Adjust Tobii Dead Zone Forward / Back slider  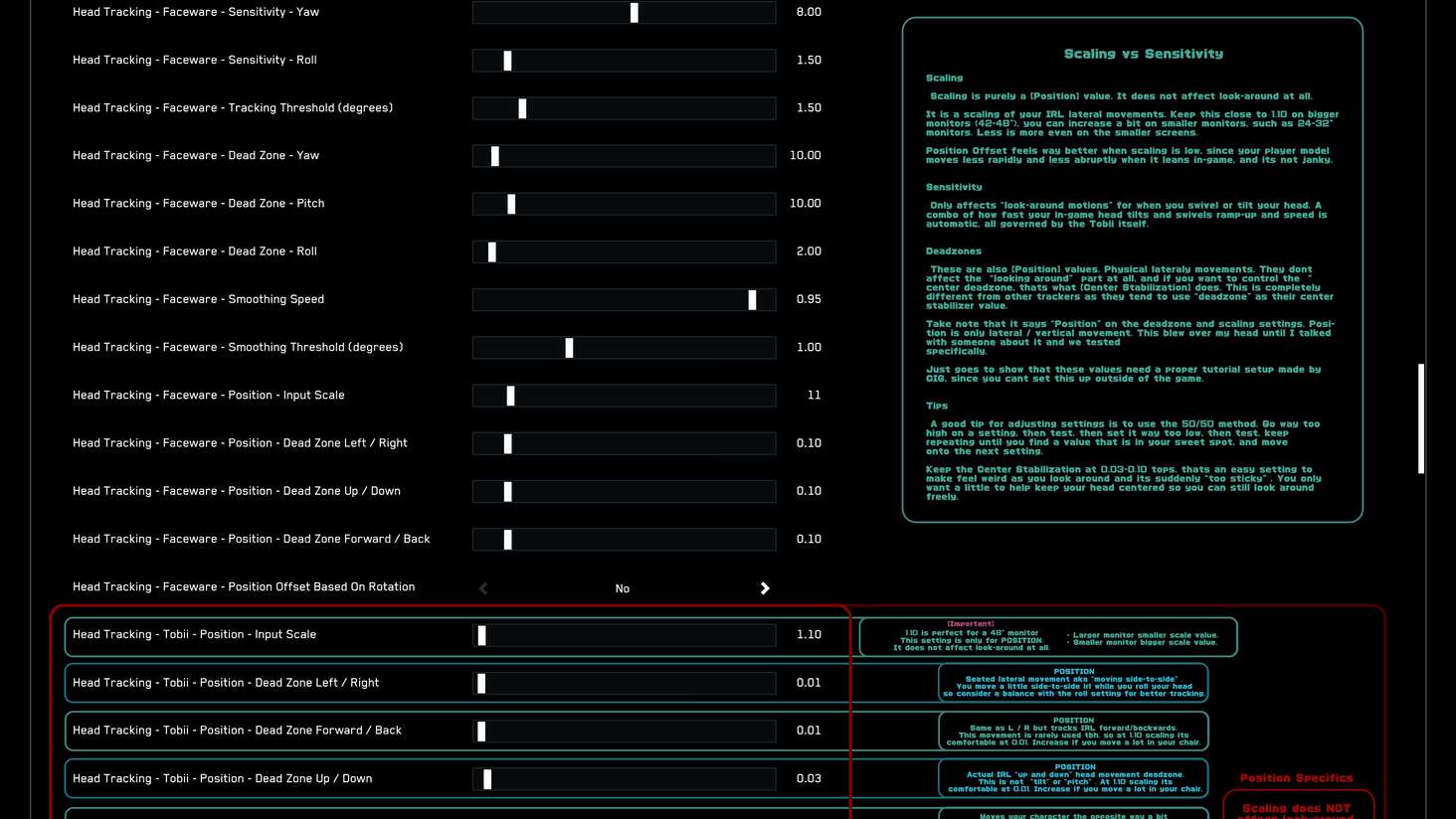(x=480, y=731)
